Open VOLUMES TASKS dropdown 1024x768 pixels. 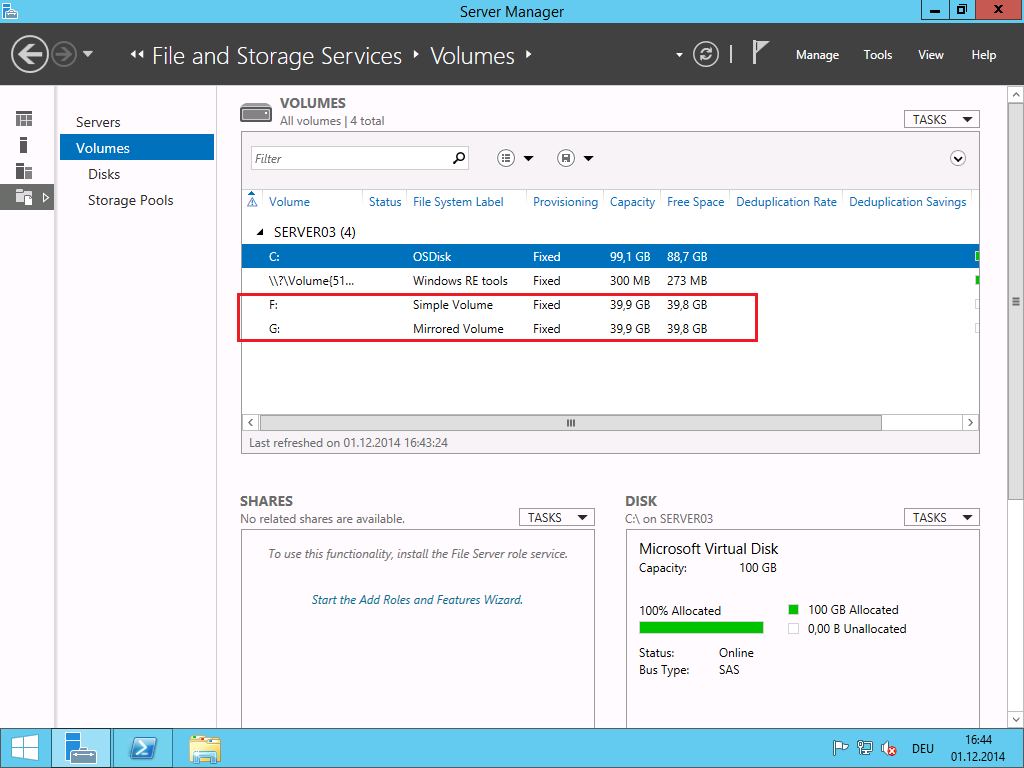click(x=942, y=120)
